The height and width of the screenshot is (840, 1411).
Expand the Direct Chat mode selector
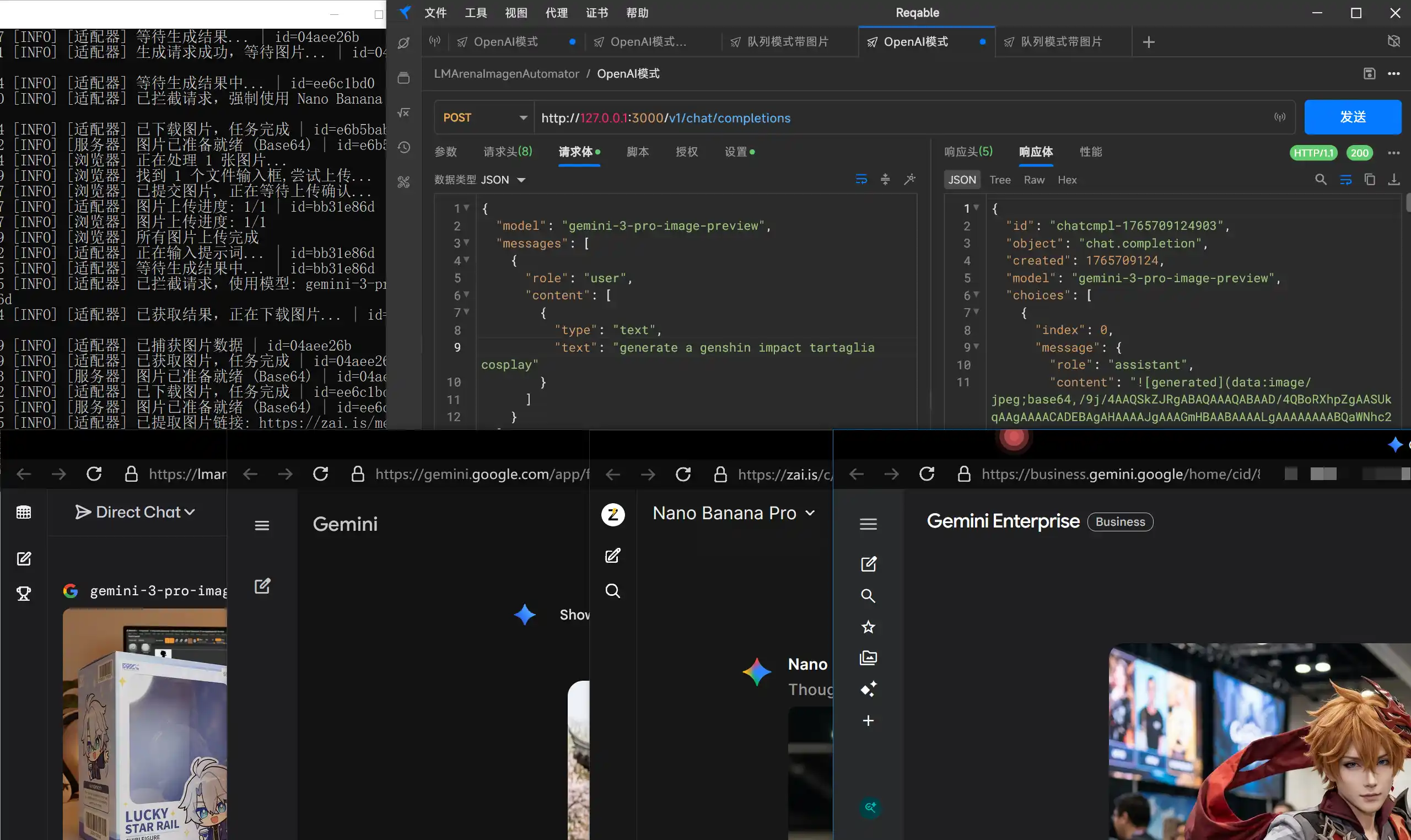point(135,512)
